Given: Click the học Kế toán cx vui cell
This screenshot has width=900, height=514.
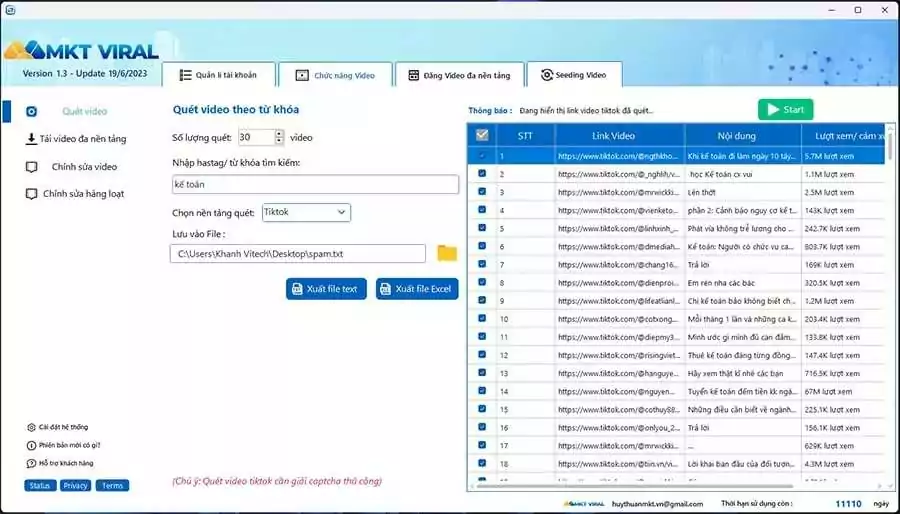Looking at the screenshot, I should click(743, 174).
